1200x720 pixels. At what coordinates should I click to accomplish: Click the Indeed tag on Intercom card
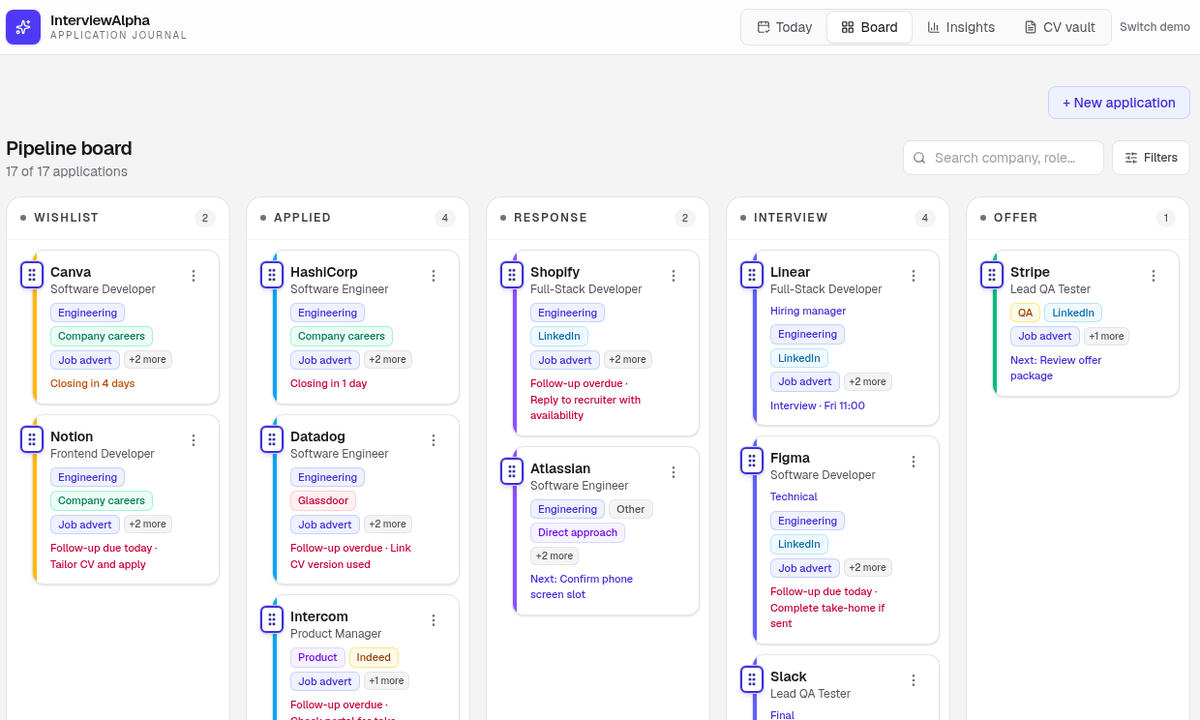point(374,657)
